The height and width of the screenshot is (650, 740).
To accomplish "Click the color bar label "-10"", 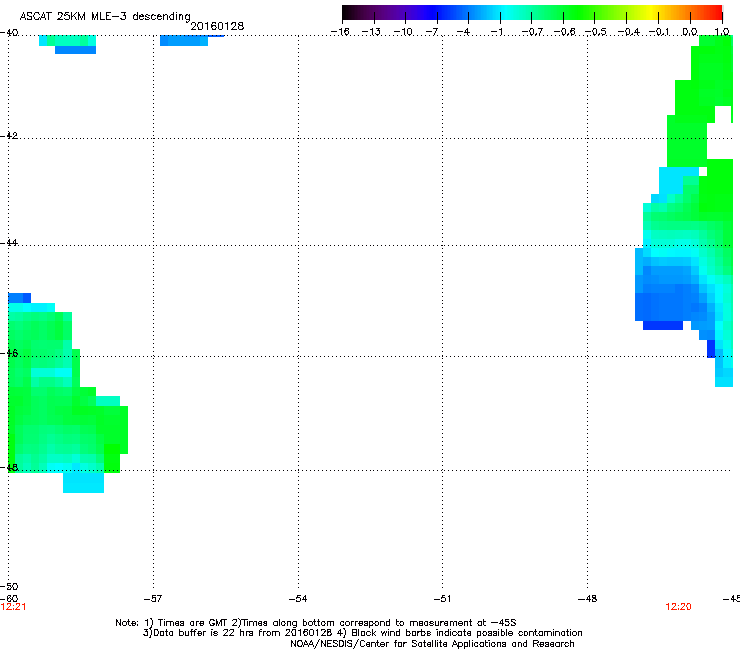I will pyautogui.click(x=403, y=32).
